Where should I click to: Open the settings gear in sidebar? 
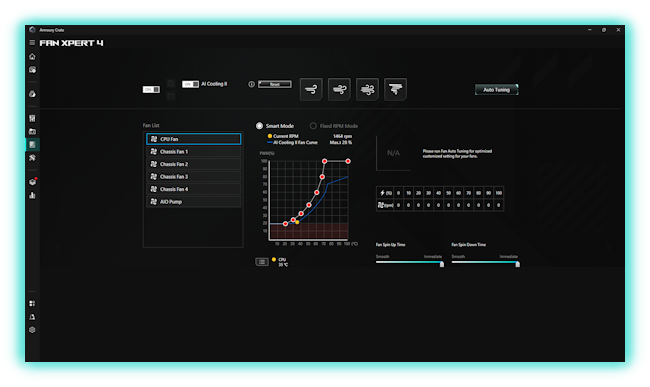(32, 330)
